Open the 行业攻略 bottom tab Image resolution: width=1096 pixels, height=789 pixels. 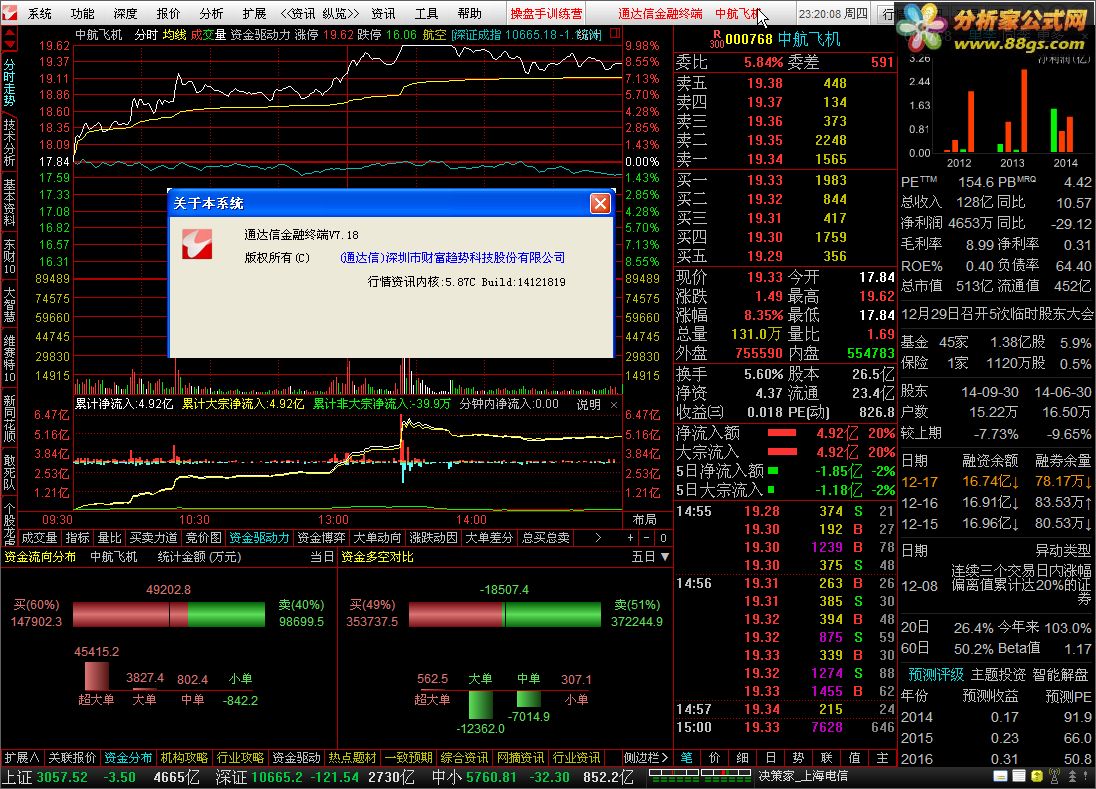pyautogui.click(x=240, y=758)
